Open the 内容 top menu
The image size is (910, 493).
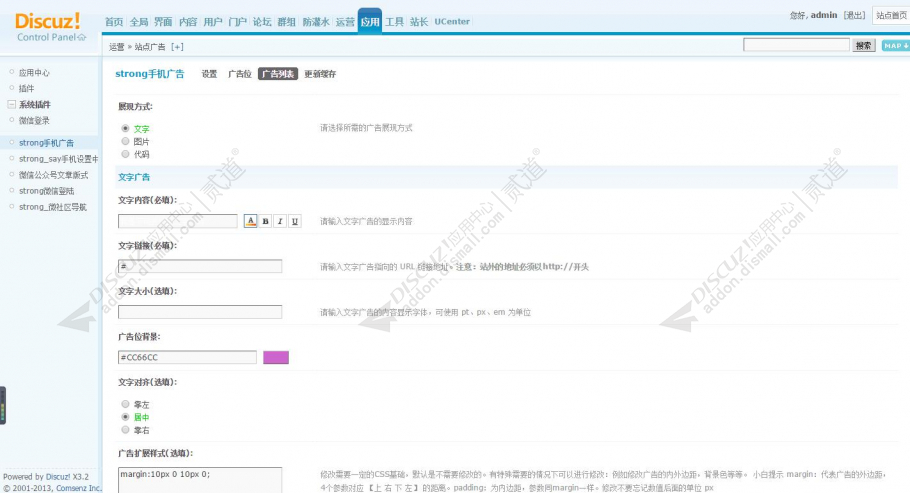click(x=188, y=22)
